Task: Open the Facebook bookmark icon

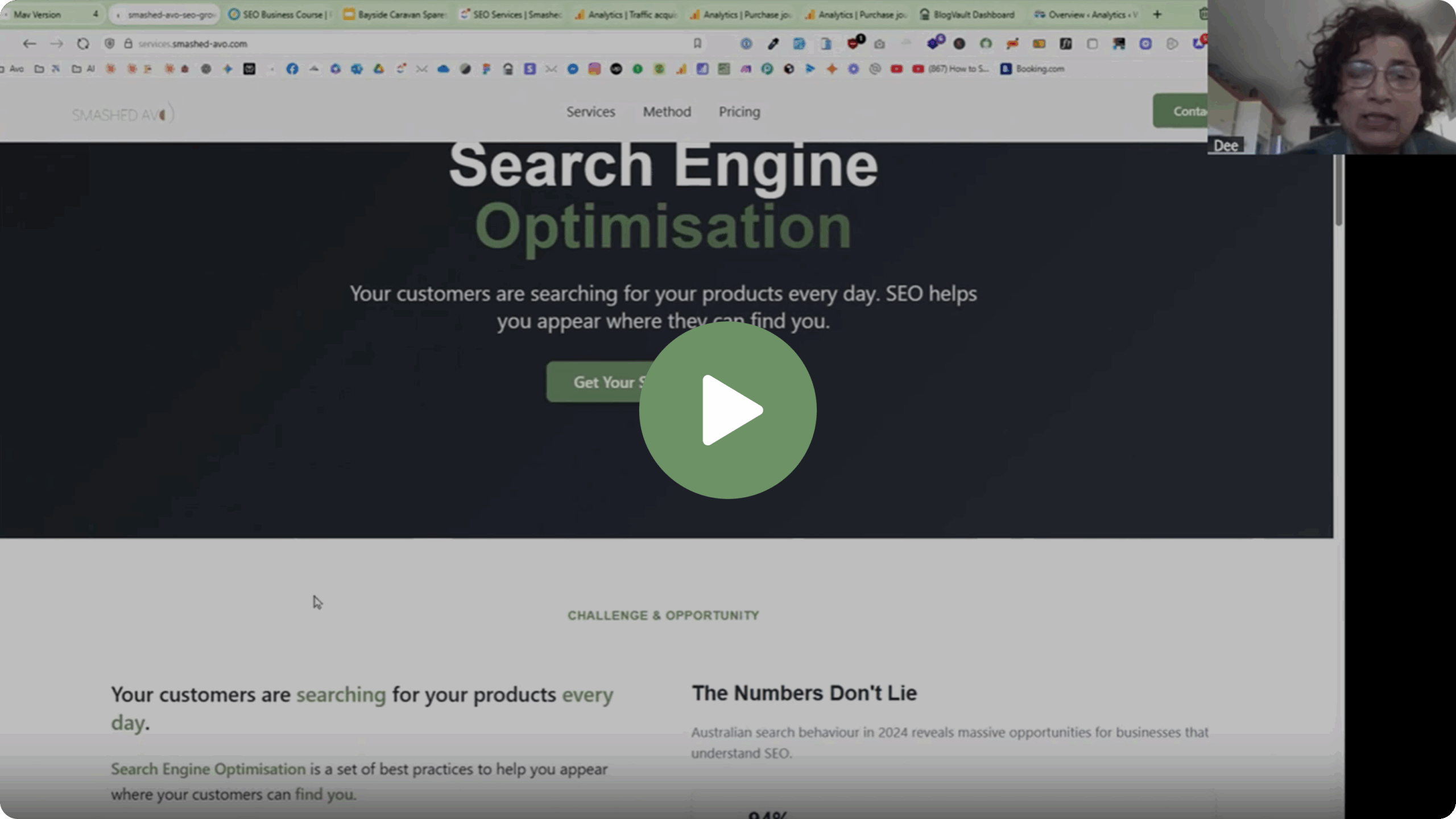Action: pos(292,69)
